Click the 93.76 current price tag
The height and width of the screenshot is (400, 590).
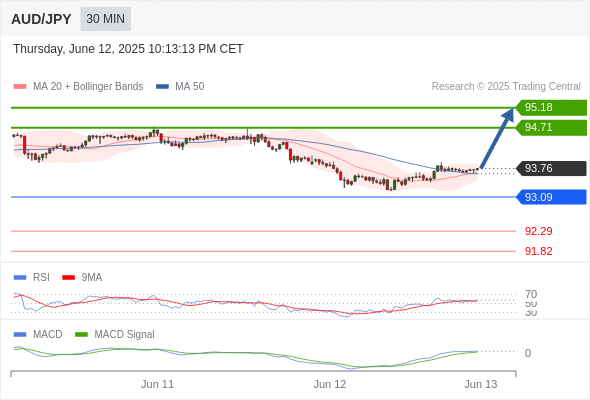tap(551, 168)
